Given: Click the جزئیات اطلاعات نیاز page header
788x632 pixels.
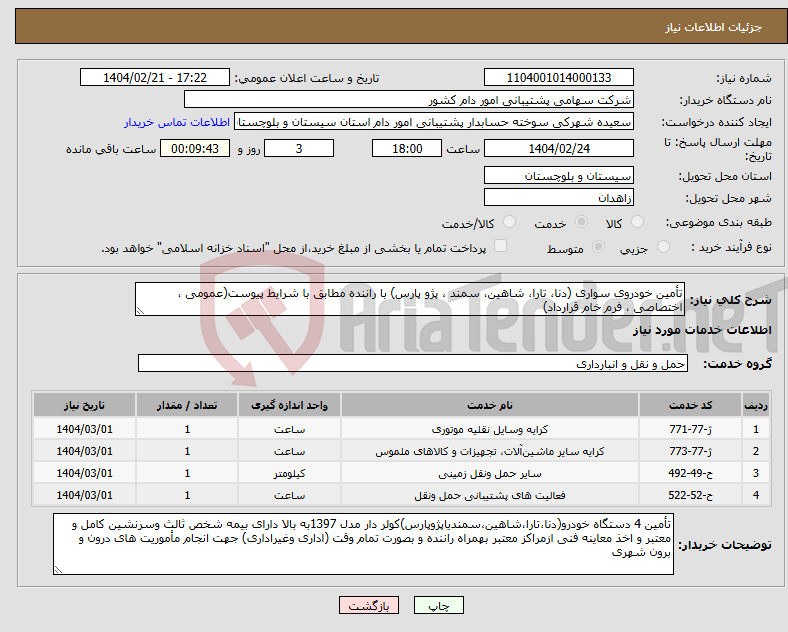Looking at the screenshot, I should pyautogui.click(x=714, y=27).
